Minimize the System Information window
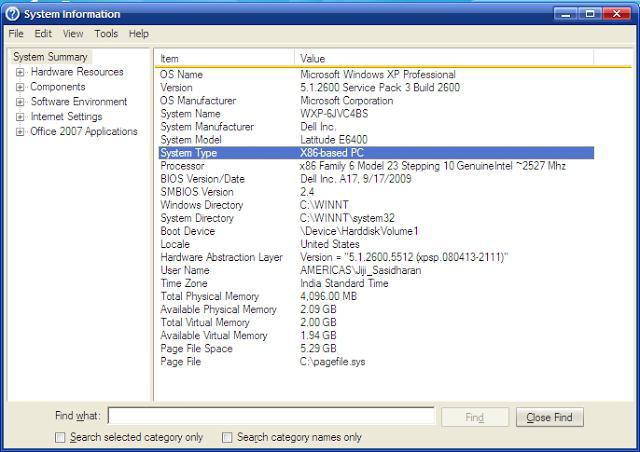 coord(565,14)
